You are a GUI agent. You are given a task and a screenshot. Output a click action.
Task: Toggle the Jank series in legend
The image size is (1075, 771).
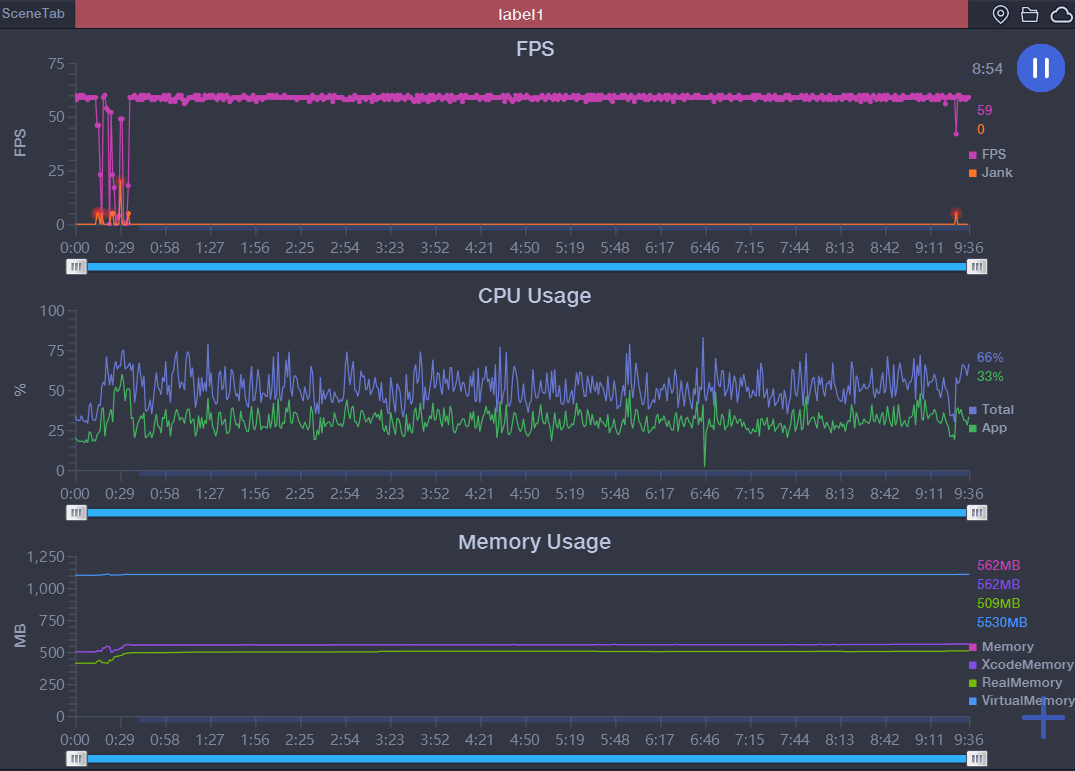(990, 173)
